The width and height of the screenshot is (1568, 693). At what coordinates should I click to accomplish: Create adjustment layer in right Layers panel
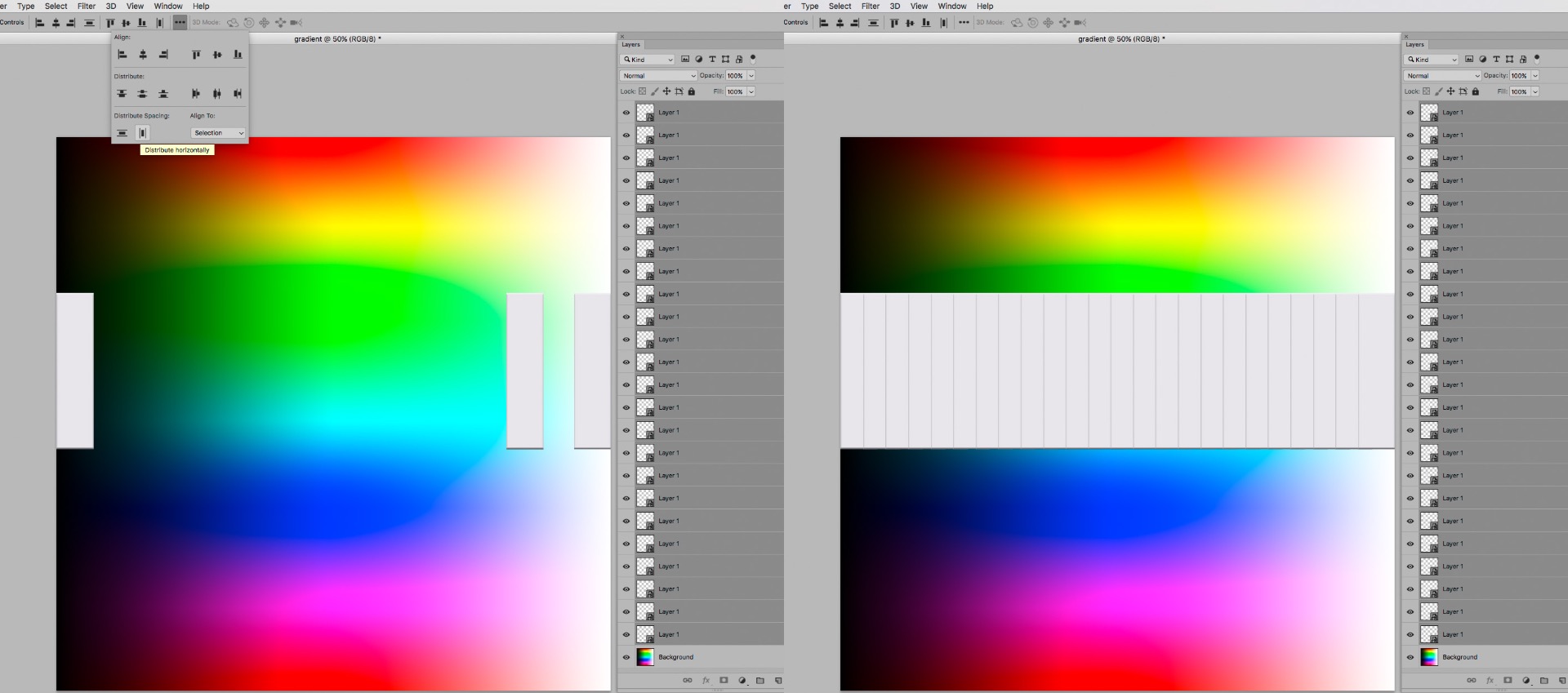[1526, 681]
